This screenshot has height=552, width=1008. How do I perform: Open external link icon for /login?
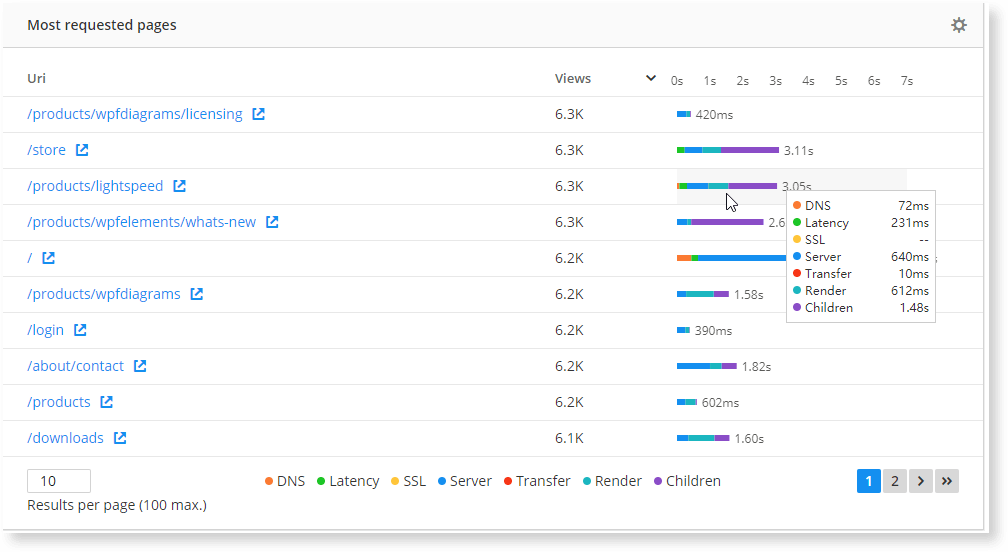tap(80, 330)
